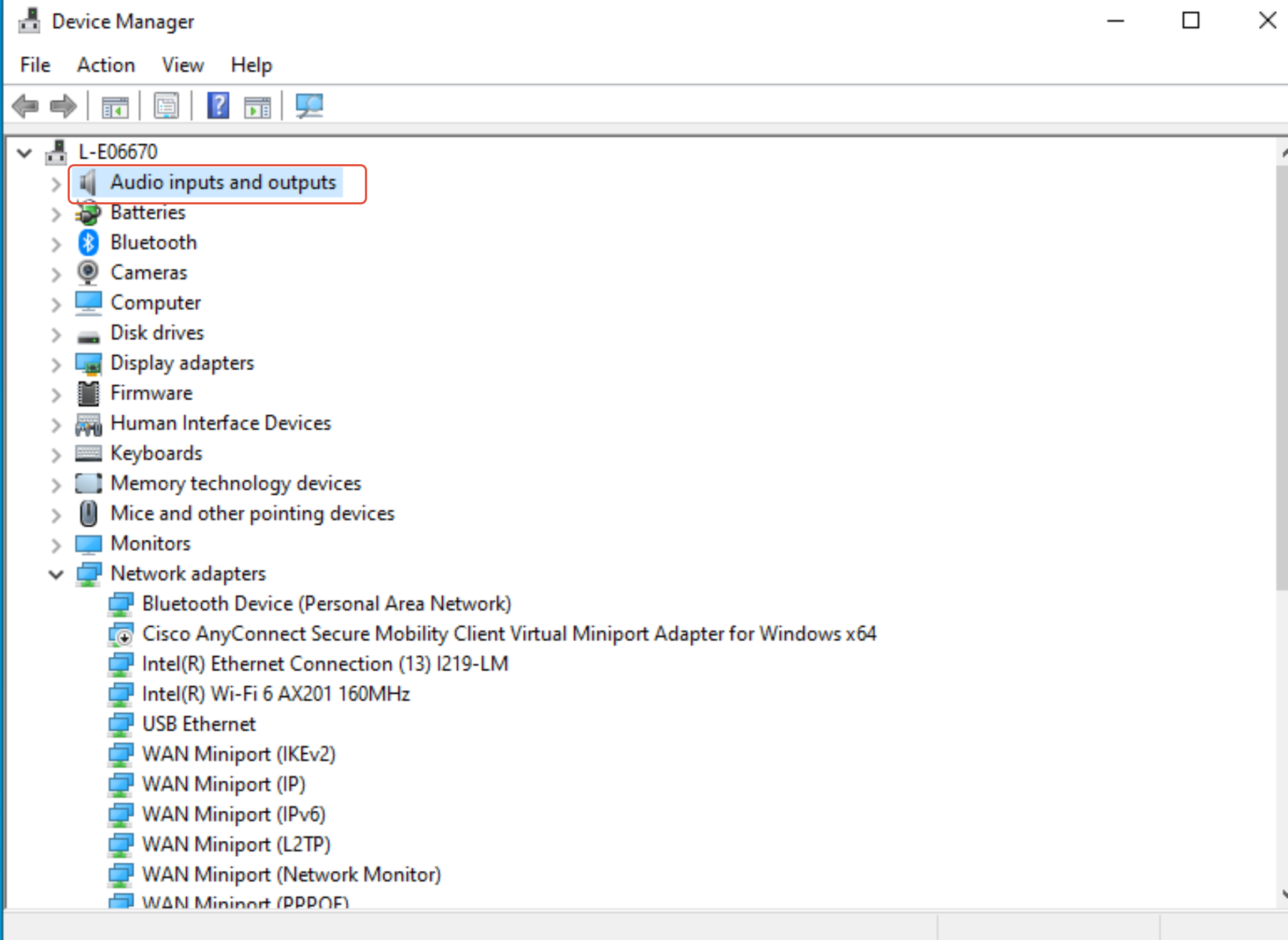The width and height of the screenshot is (1288, 940).
Task: Click Show/Hide Console Tree toolbar icon
Action: pyautogui.click(x=115, y=106)
